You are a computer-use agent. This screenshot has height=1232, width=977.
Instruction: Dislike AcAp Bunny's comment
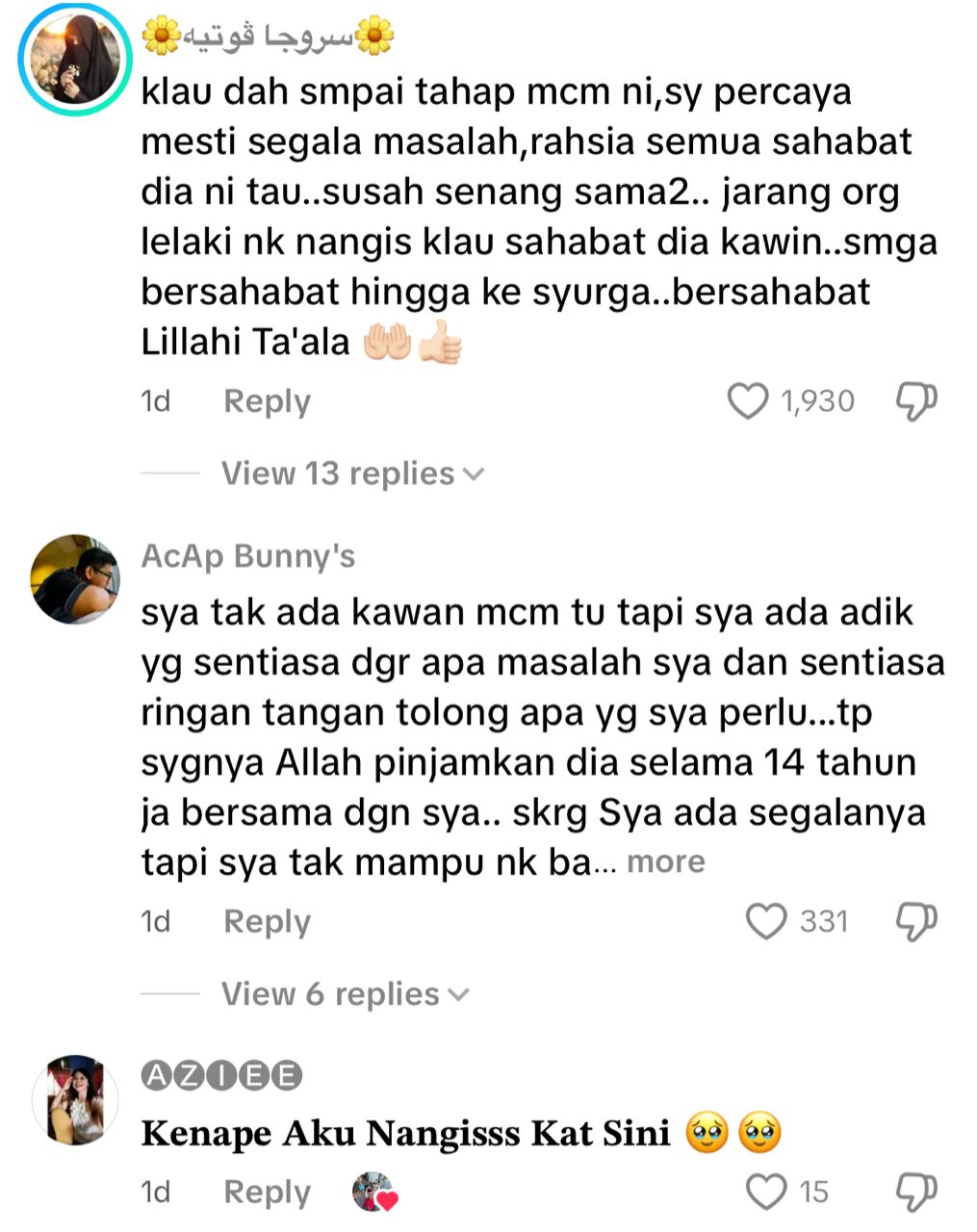(915, 921)
